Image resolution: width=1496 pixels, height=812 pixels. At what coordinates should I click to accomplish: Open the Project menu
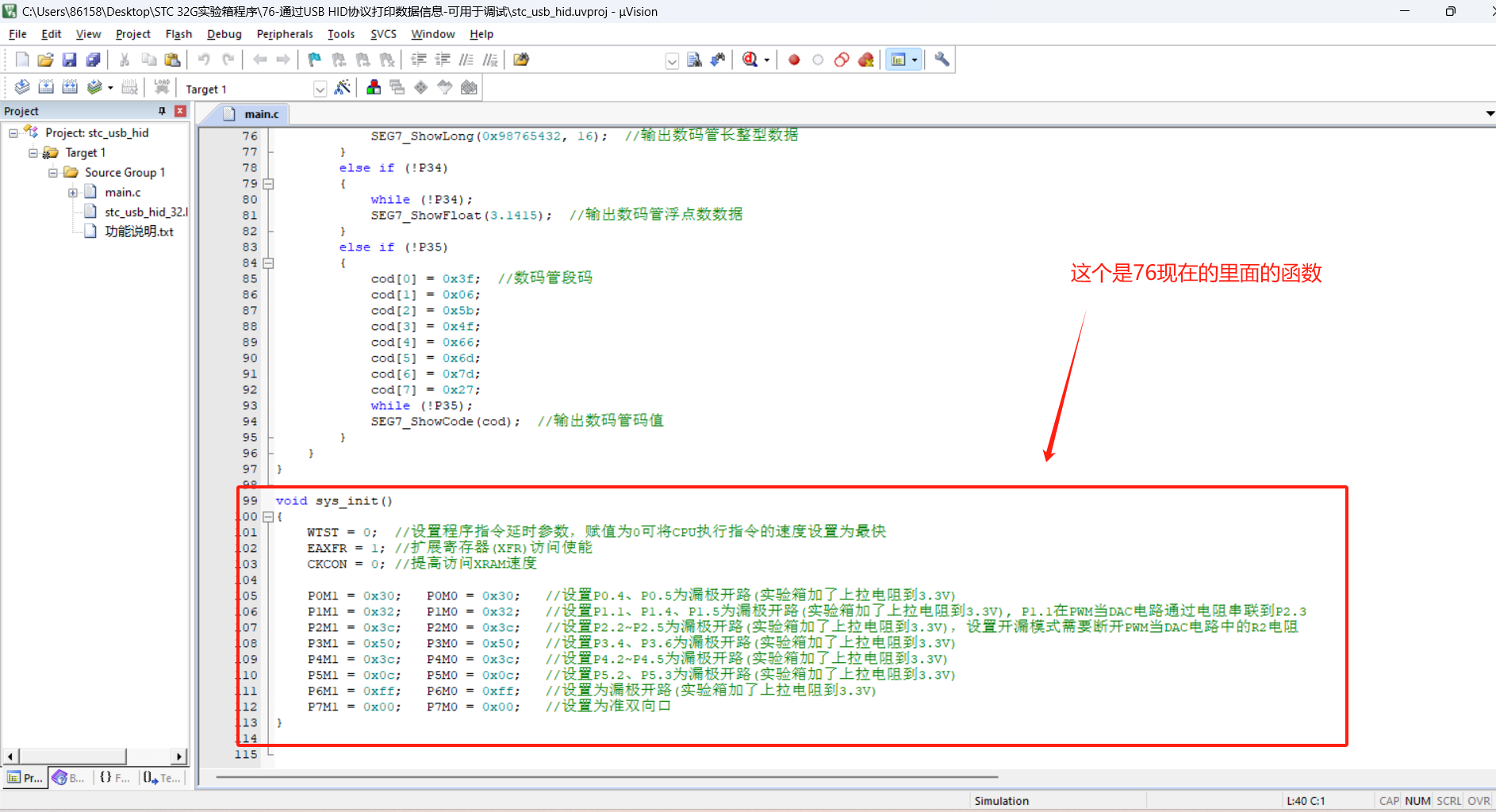tap(132, 34)
